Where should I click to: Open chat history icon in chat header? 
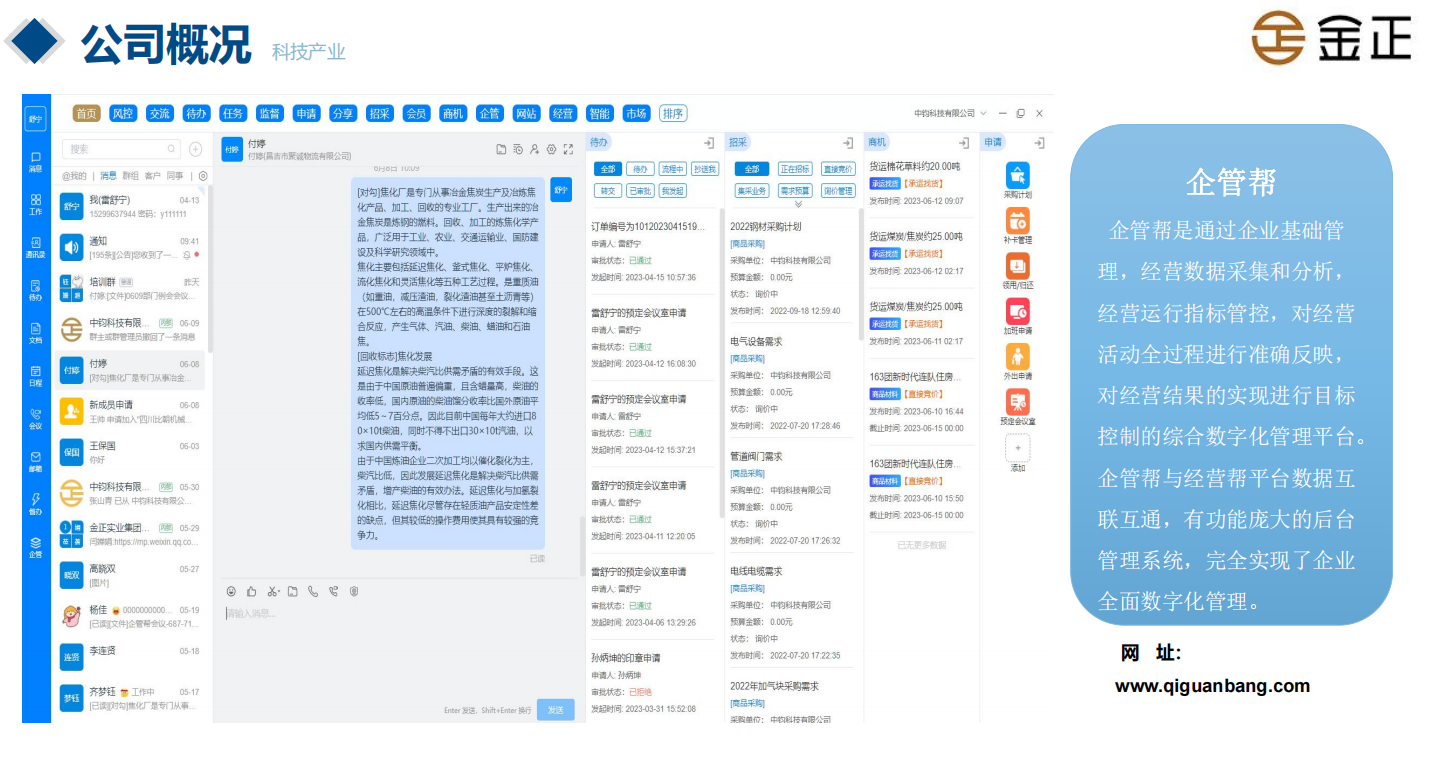tap(518, 149)
